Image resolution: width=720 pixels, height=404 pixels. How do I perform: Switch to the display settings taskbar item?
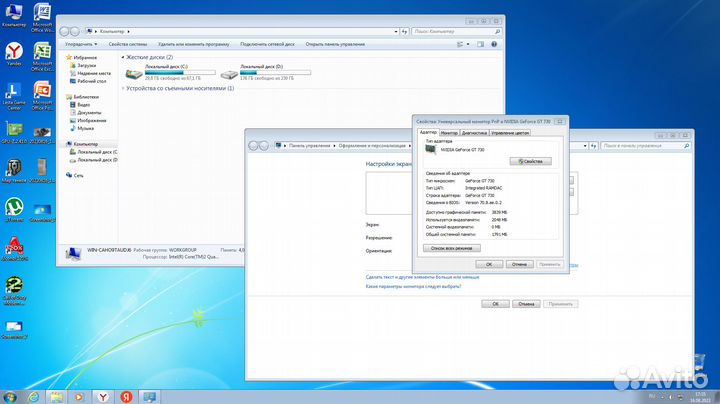point(150,397)
